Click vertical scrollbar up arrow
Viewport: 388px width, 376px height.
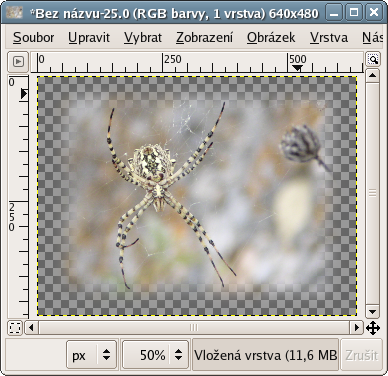pos(372,75)
